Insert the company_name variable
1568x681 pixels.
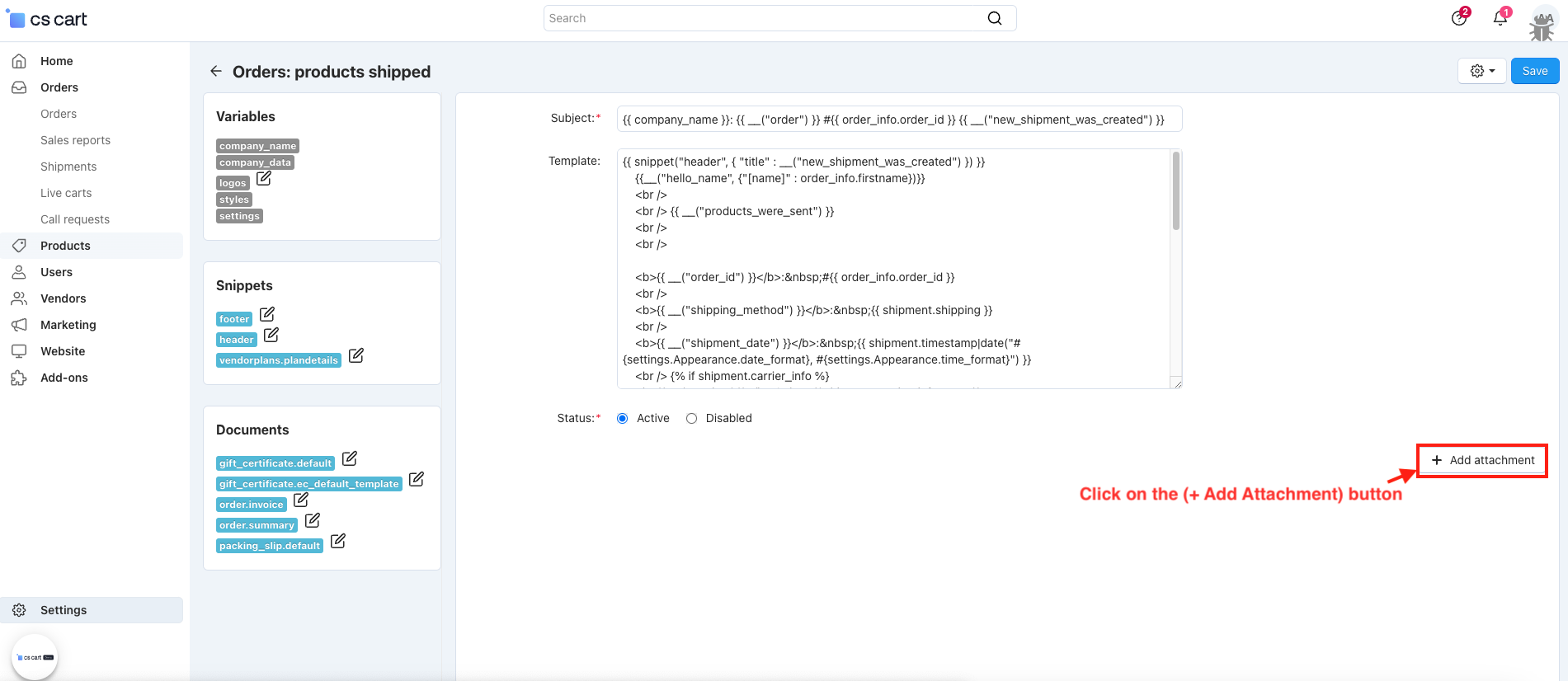[x=257, y=146]
